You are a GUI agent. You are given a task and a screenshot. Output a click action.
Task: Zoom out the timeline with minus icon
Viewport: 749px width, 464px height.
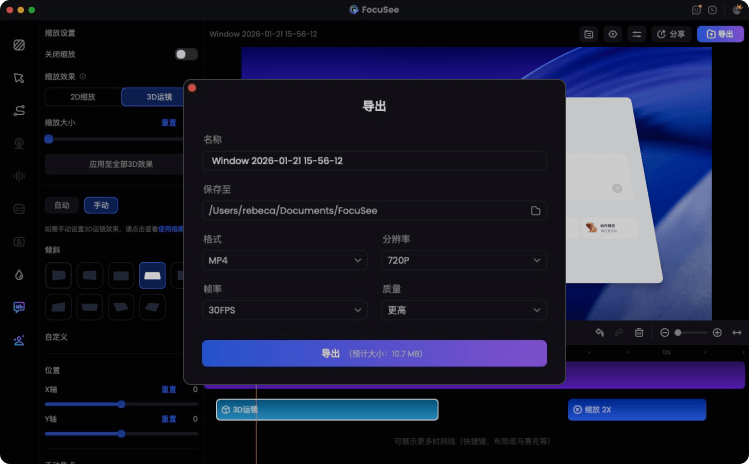pyautogui.click(x=664, y=333)
